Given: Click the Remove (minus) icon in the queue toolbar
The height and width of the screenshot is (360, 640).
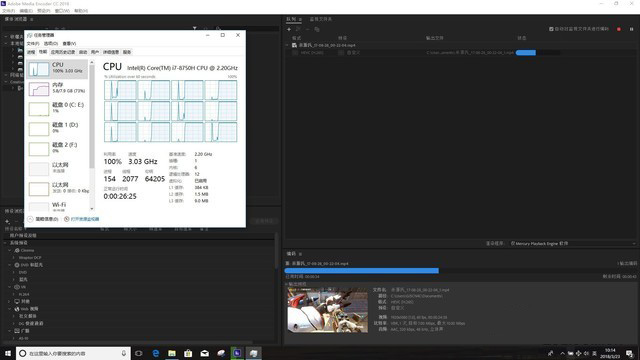Looking at the screenshot, I should (307, 29).
